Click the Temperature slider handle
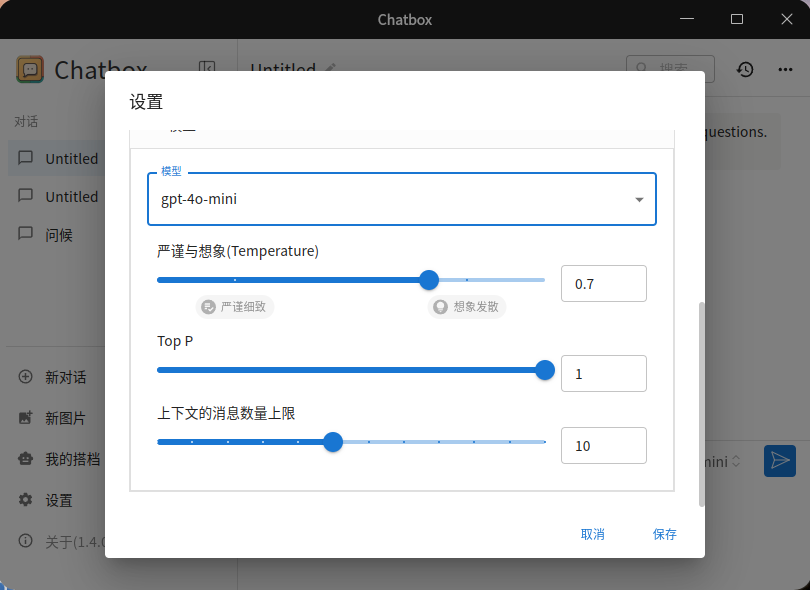This screenshot has width=810, height=590. click(429, 280)
